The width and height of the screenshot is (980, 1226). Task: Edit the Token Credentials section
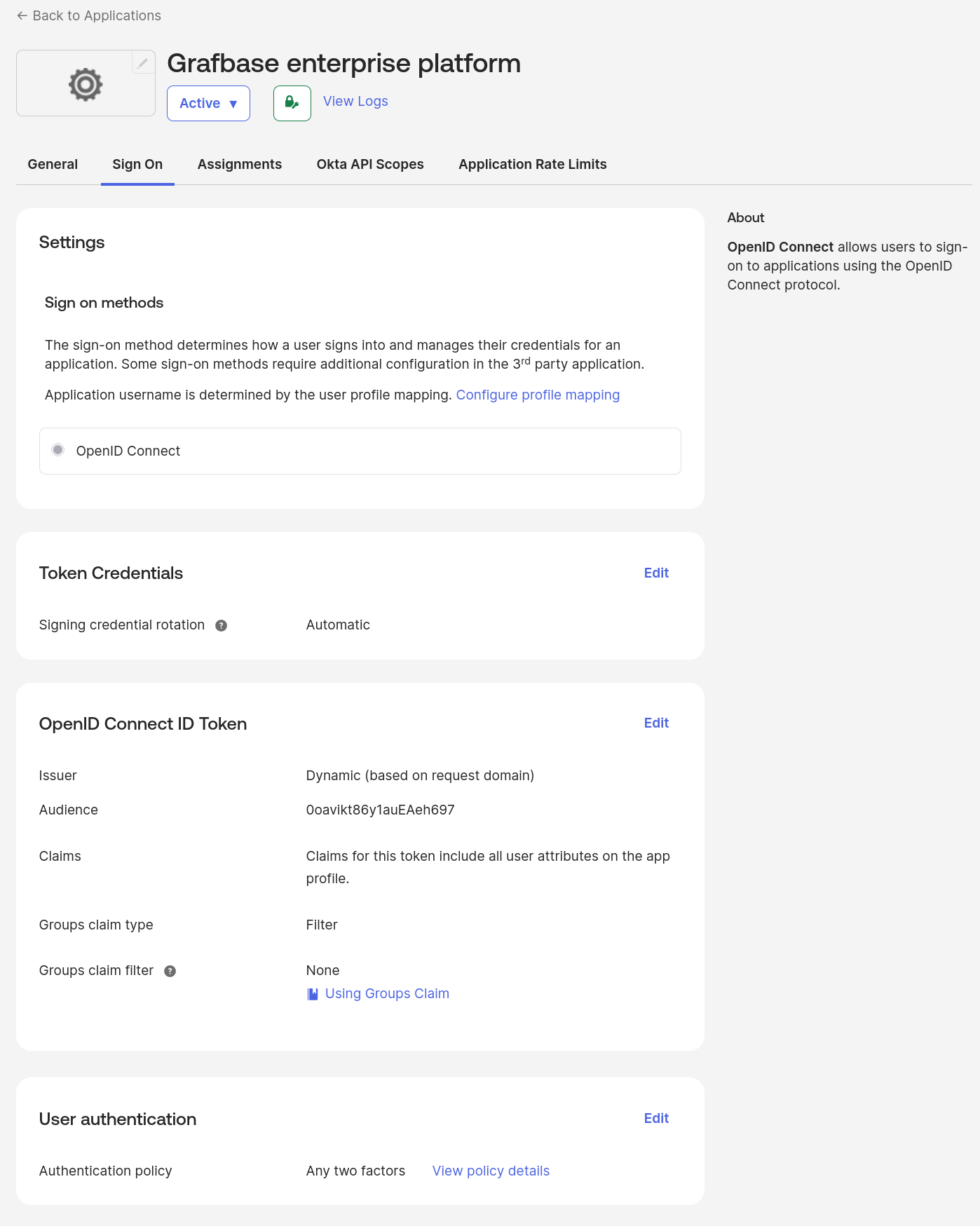[x=656, y=573]
